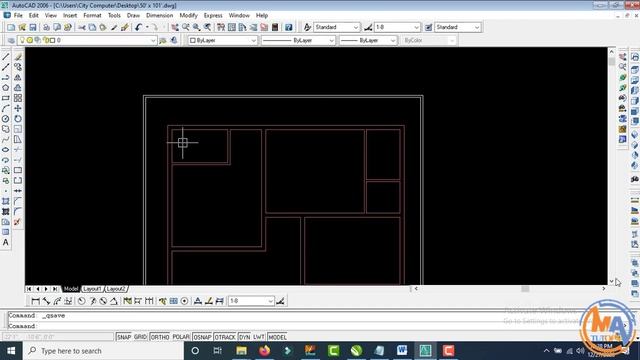Screen dimensions: 640x360
Task: Click the Zoom Realtime magnifier icon
Action: click(x=186, y=27)
